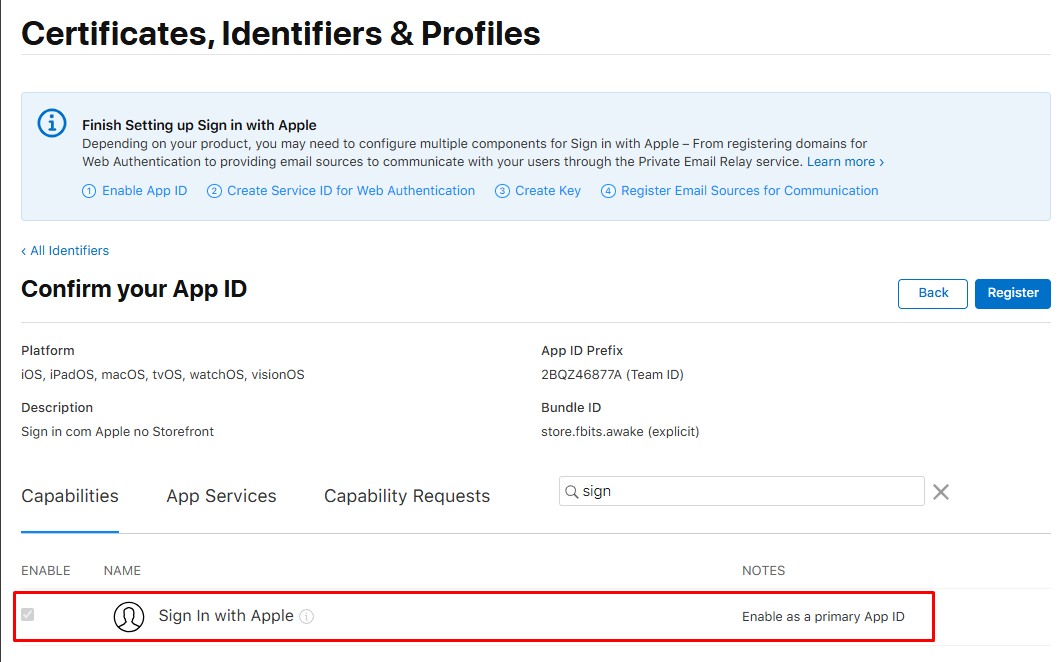Click info icon next to Sign In with Apple

307,617
